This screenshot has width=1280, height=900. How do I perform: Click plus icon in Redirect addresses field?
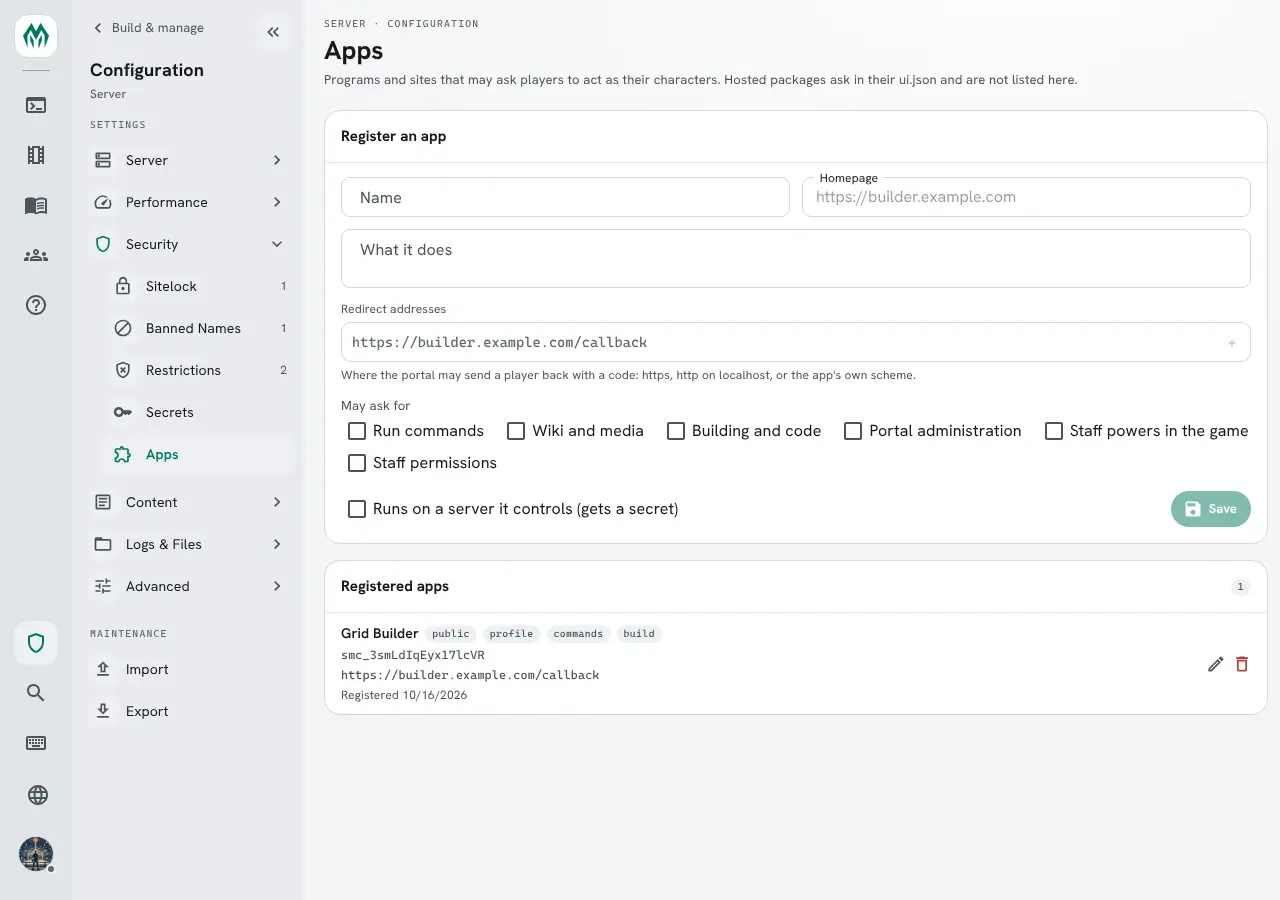[1232, 343]
